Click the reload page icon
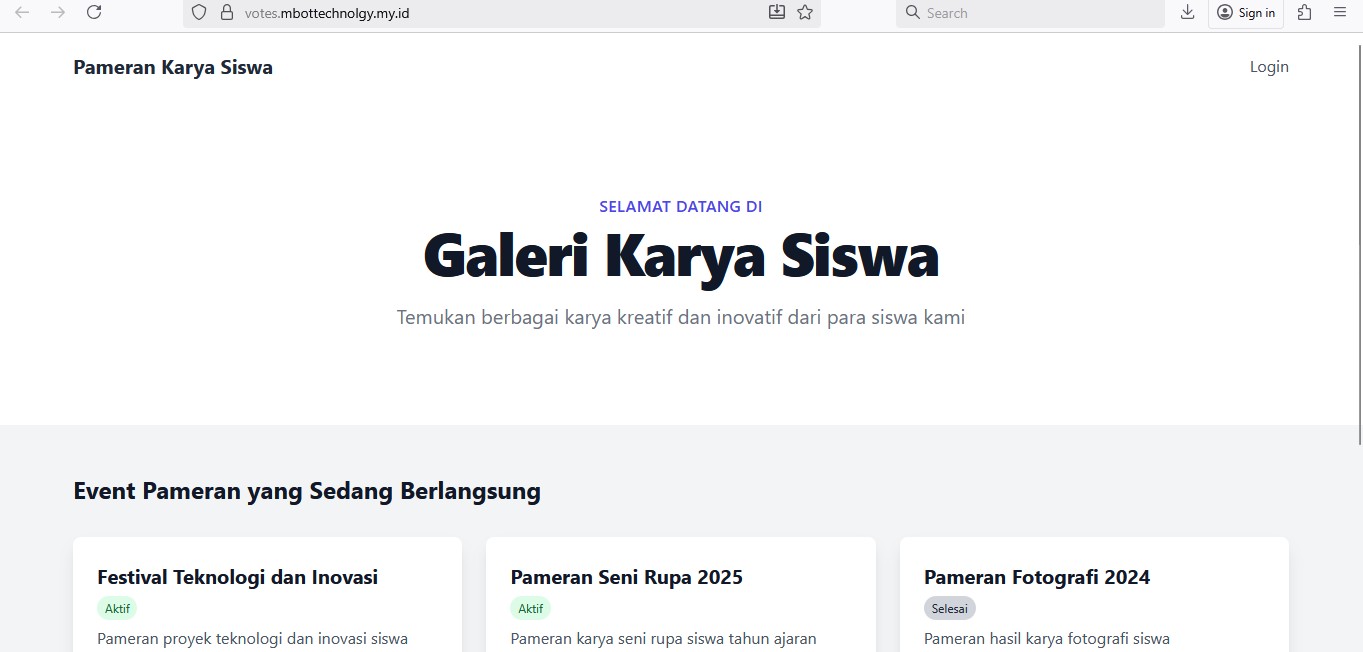 [x=94, y=13]
